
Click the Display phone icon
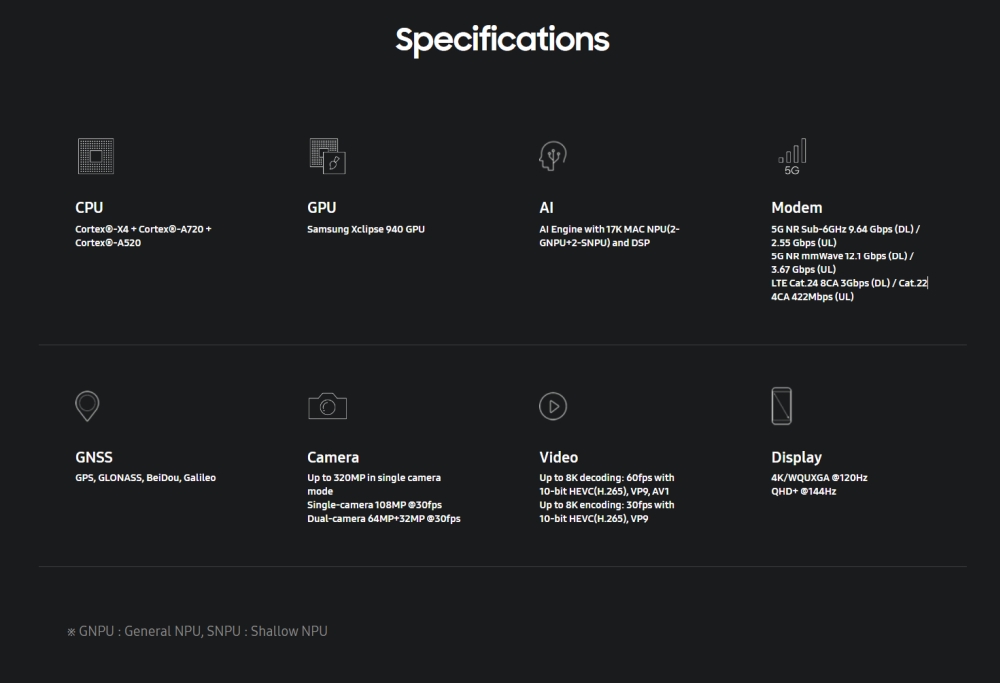[x=782, y=405]
